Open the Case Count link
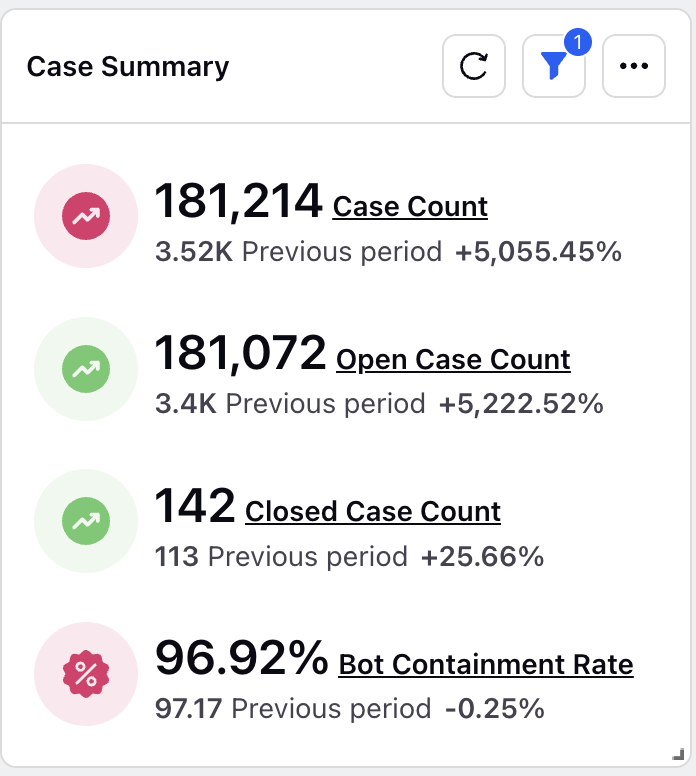696x776 pixels. tap(410, 206)
